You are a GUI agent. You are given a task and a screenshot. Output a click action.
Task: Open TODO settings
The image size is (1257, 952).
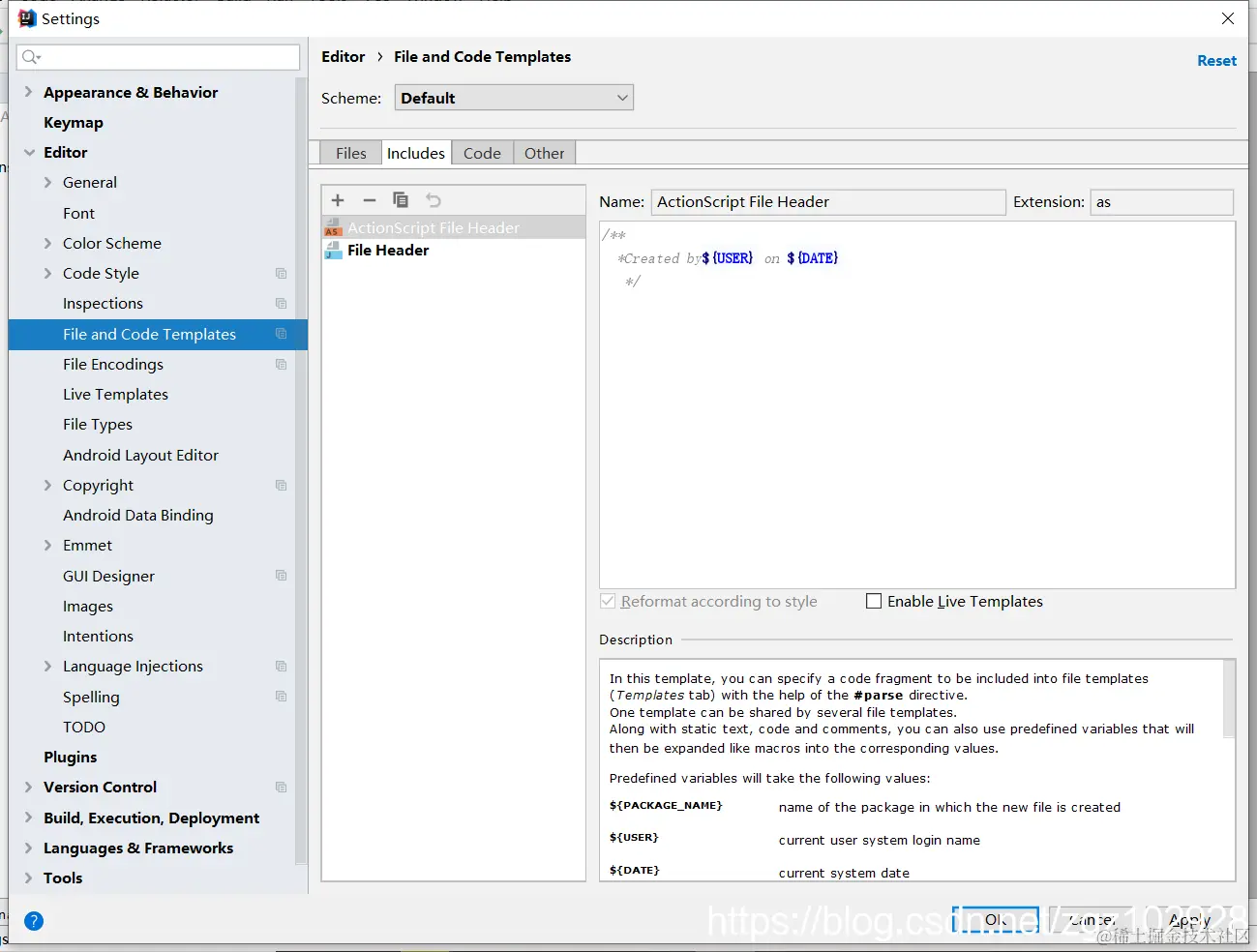click(x=84, y=728)
